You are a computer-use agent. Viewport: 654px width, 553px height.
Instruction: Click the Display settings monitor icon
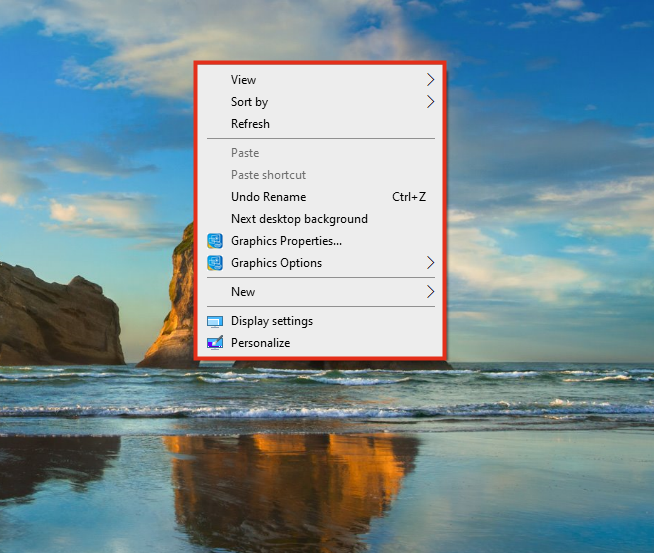215,322
